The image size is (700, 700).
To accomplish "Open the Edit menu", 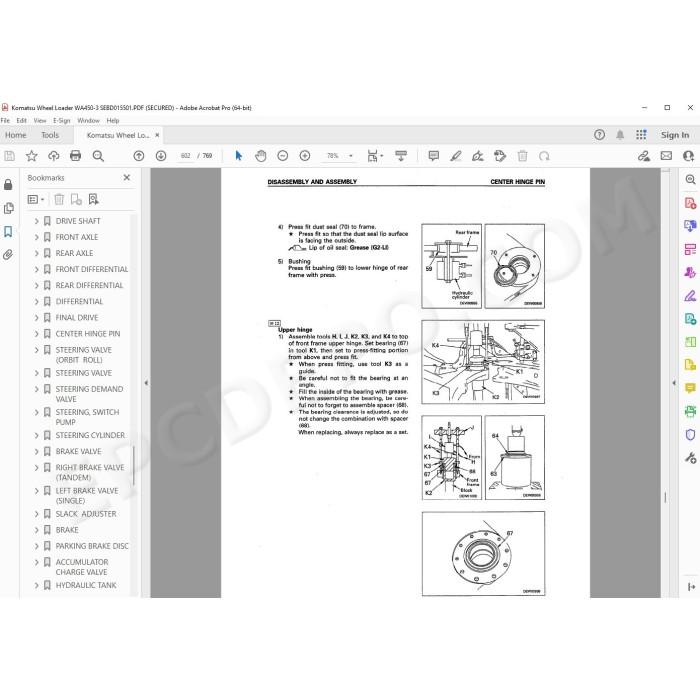I will pos(21,121).
